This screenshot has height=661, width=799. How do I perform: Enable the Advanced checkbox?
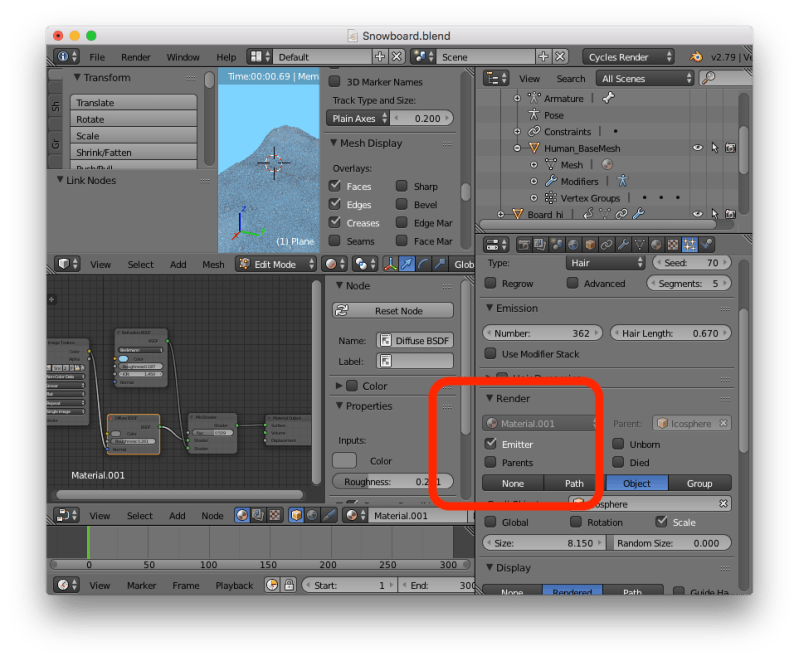coord(573,283)
